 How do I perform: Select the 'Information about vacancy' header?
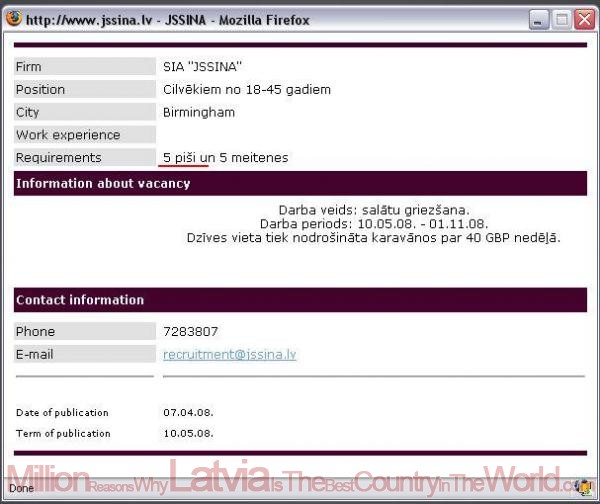[87, 183]
